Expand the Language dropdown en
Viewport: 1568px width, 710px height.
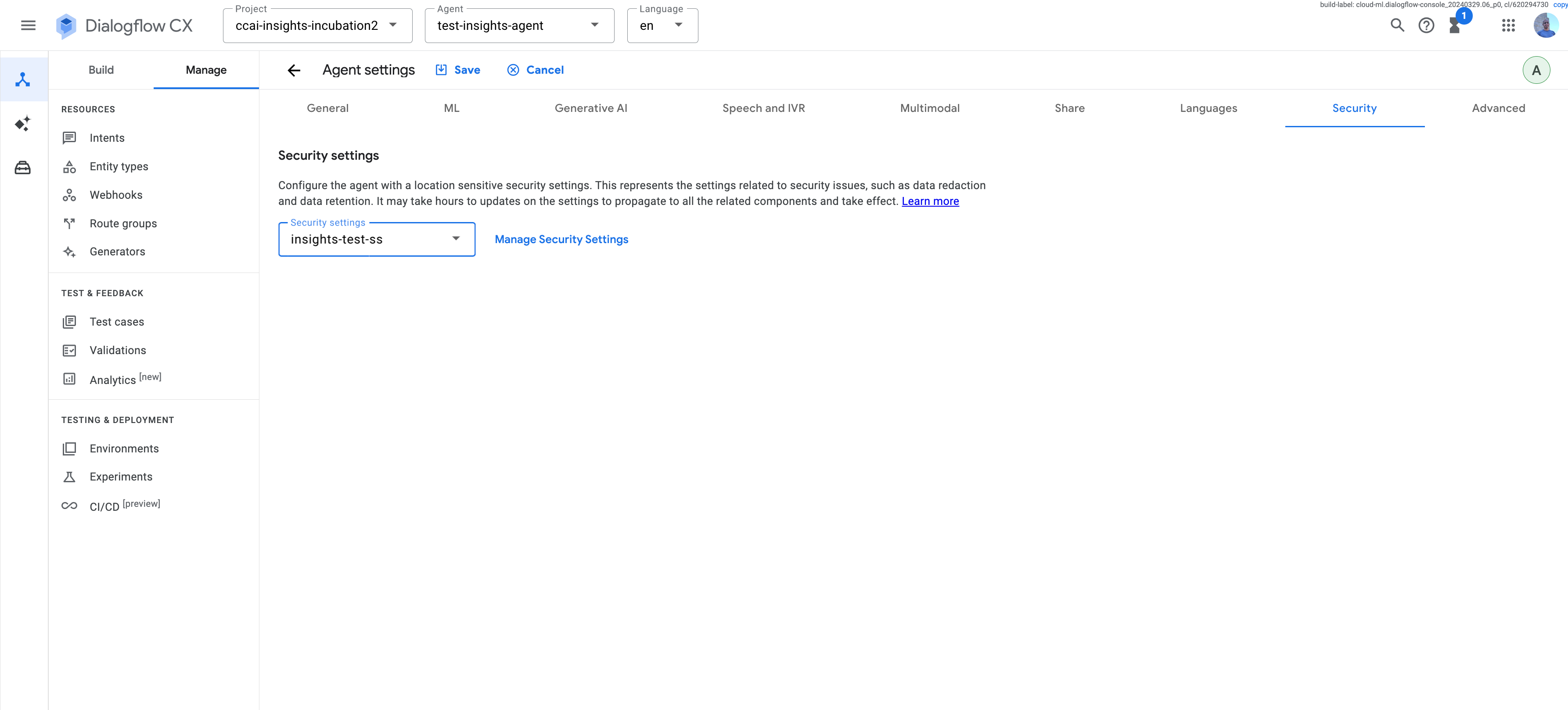coord(662,25)
